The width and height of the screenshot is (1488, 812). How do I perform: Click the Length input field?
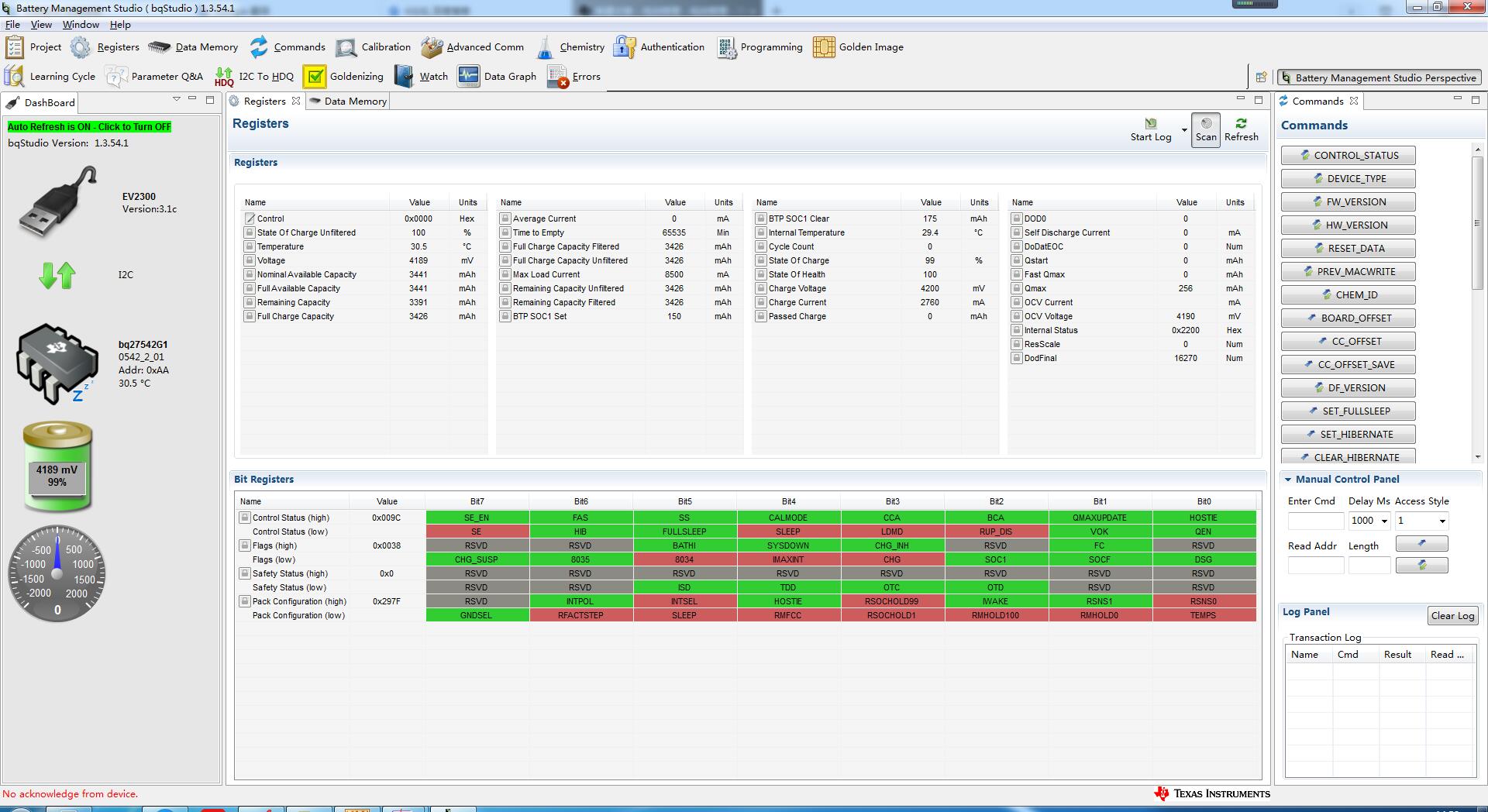point(1369,566)
